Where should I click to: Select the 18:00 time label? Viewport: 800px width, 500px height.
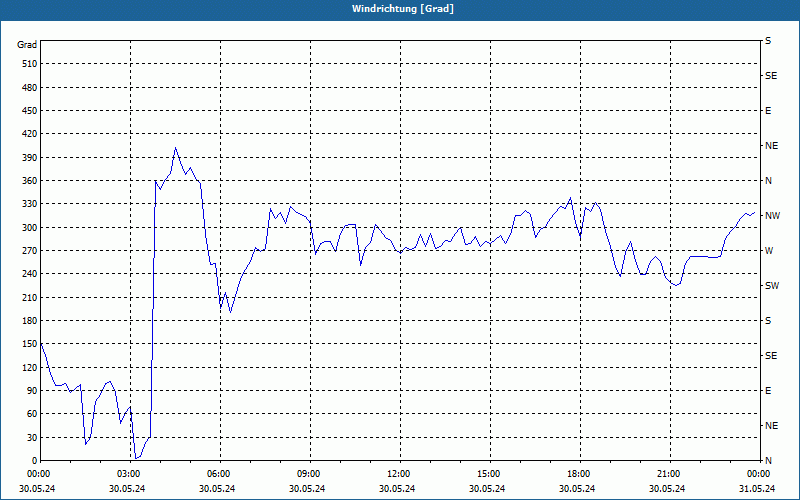tap(578, 474)
